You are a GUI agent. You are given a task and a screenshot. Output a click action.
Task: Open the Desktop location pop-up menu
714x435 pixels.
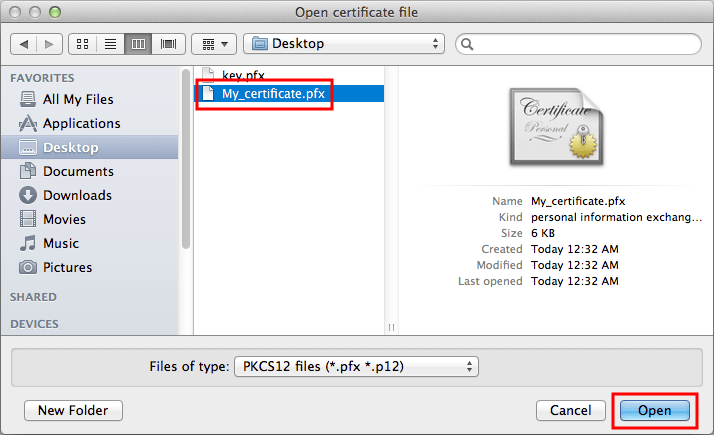tap(344, 44)
